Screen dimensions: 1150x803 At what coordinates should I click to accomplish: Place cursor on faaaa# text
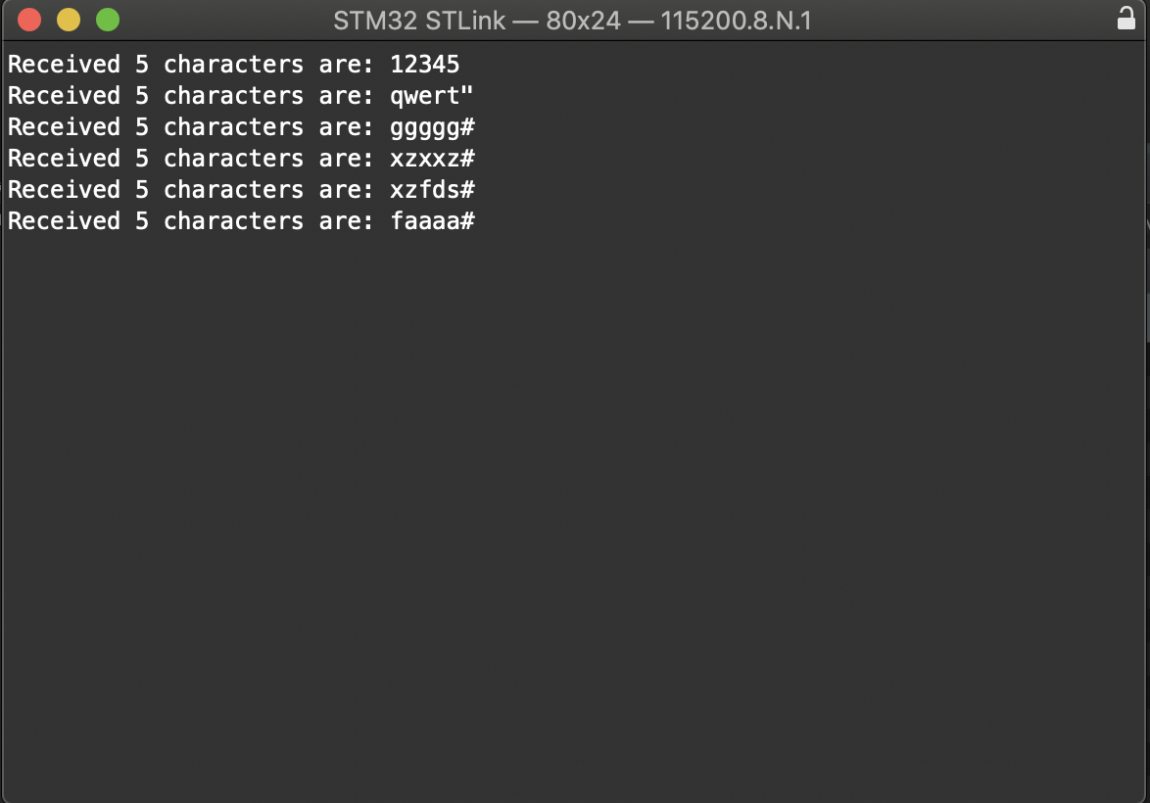point(432,221)
